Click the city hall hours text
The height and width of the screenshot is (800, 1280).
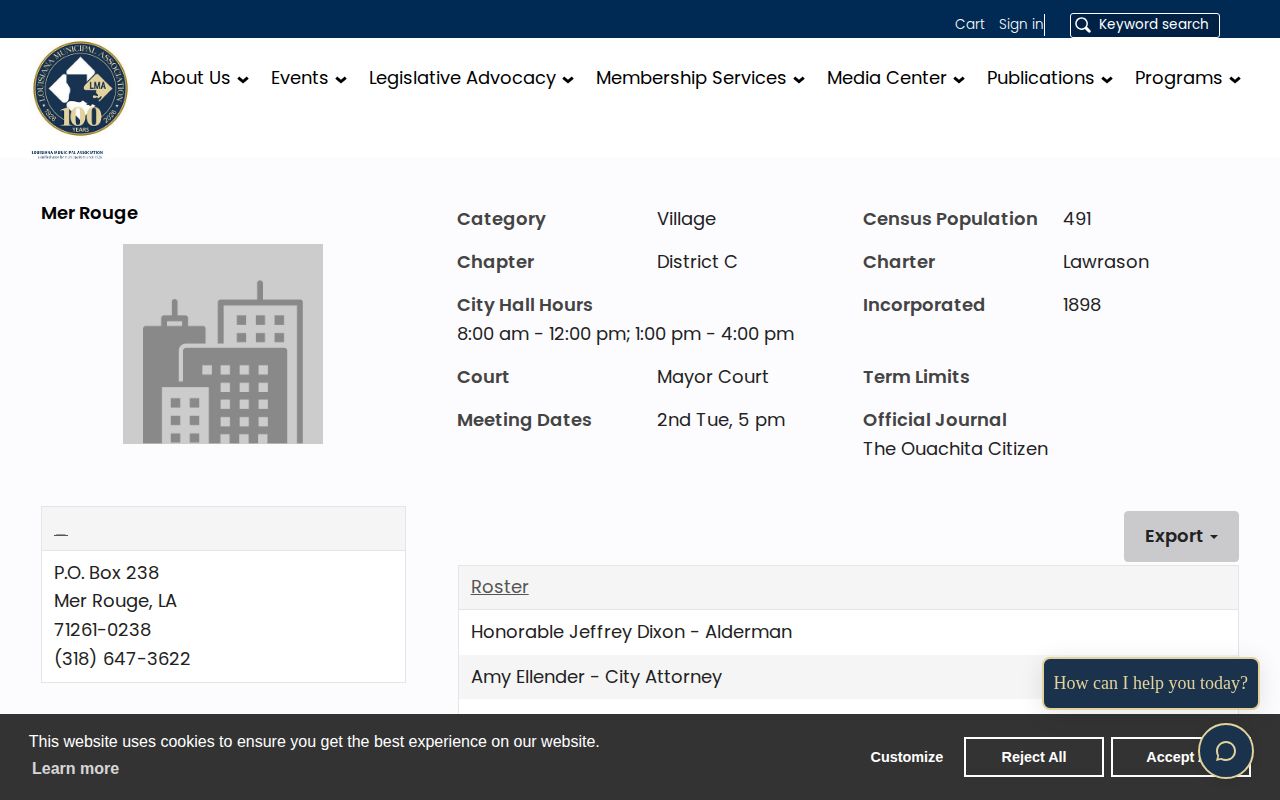(x=626, y=334)
